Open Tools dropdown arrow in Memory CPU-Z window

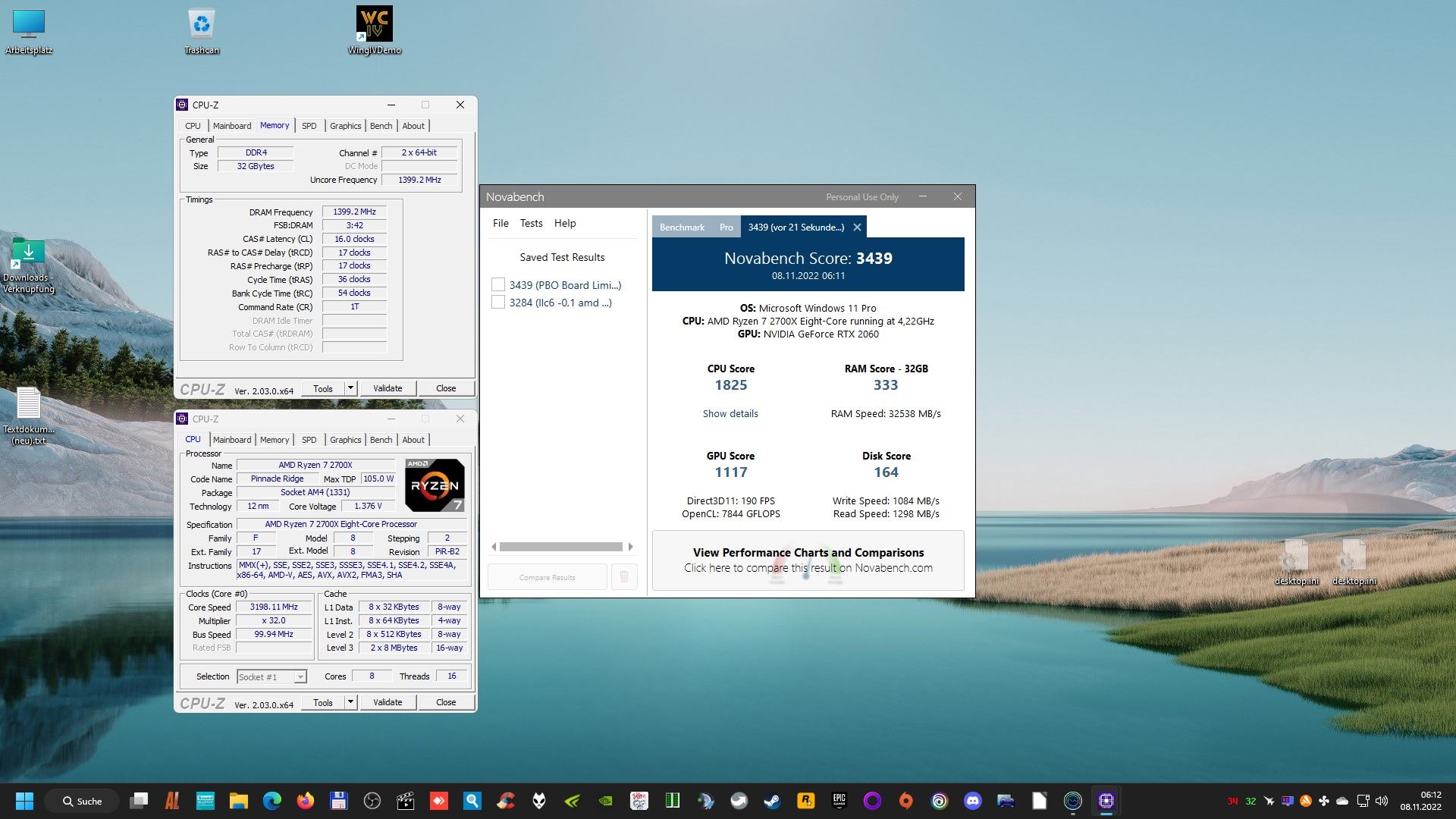(350, 388)
